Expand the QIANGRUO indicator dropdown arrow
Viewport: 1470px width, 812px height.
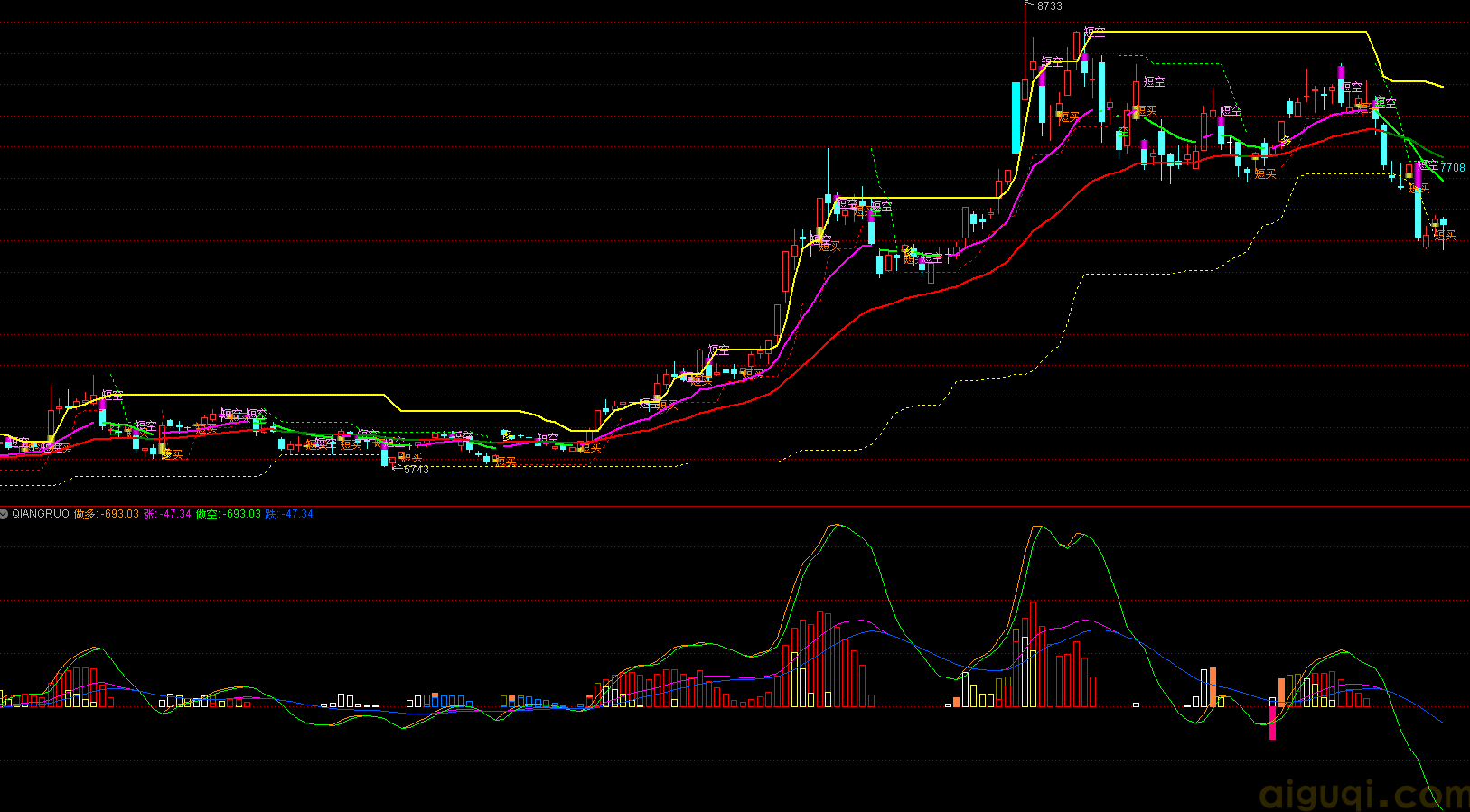click(5, 514)
